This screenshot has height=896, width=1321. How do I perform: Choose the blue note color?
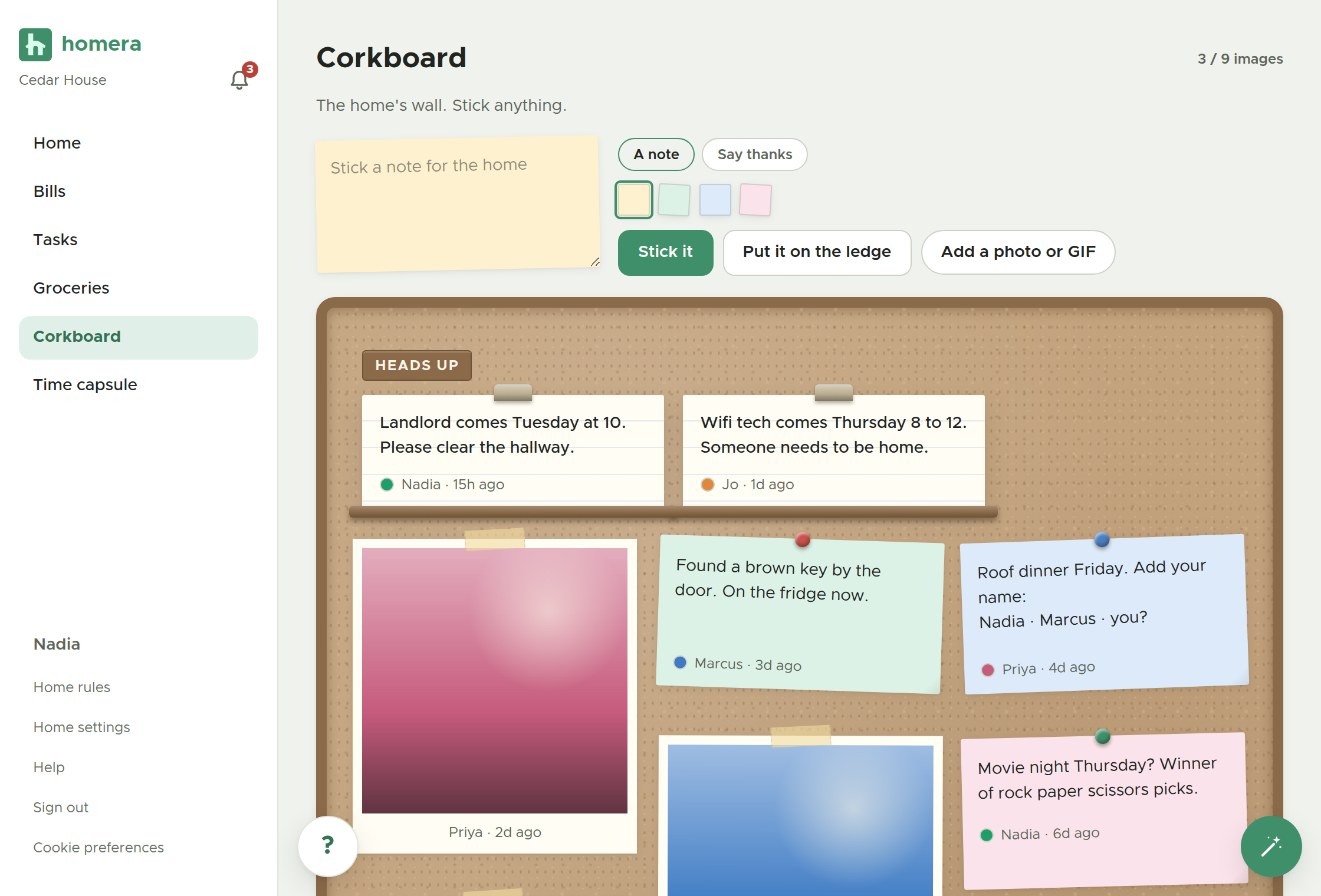[715, 200]
